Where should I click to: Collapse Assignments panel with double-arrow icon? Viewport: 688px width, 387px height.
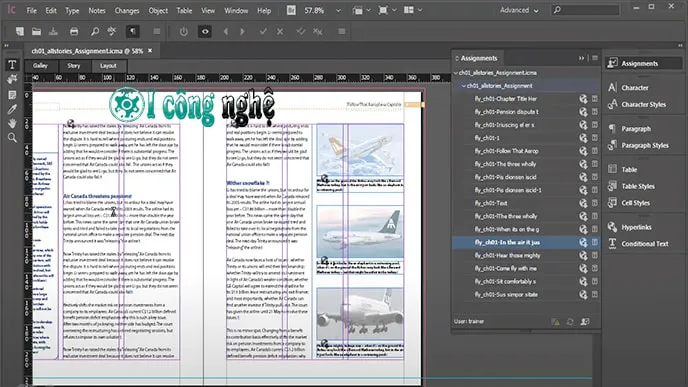(581, 58)
